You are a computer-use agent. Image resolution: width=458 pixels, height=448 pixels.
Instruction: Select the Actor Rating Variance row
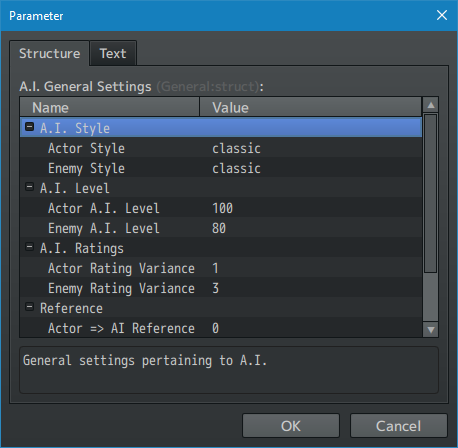click(x=221, y=268)
